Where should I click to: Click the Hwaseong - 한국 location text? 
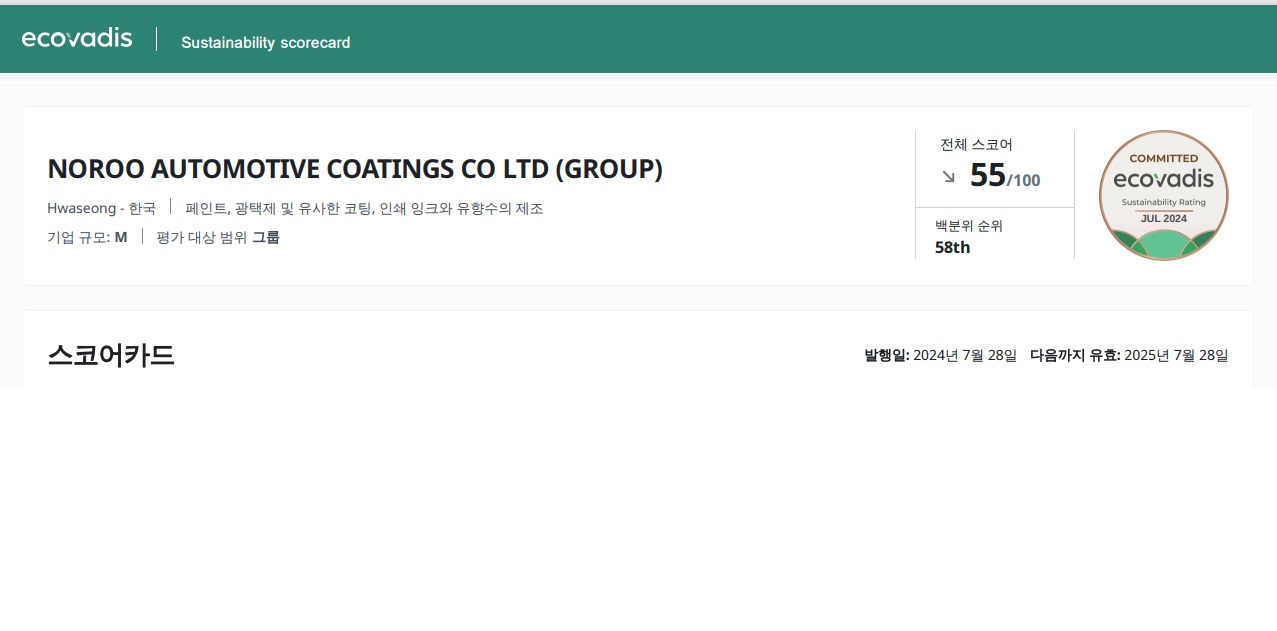(x=102, y=208)
